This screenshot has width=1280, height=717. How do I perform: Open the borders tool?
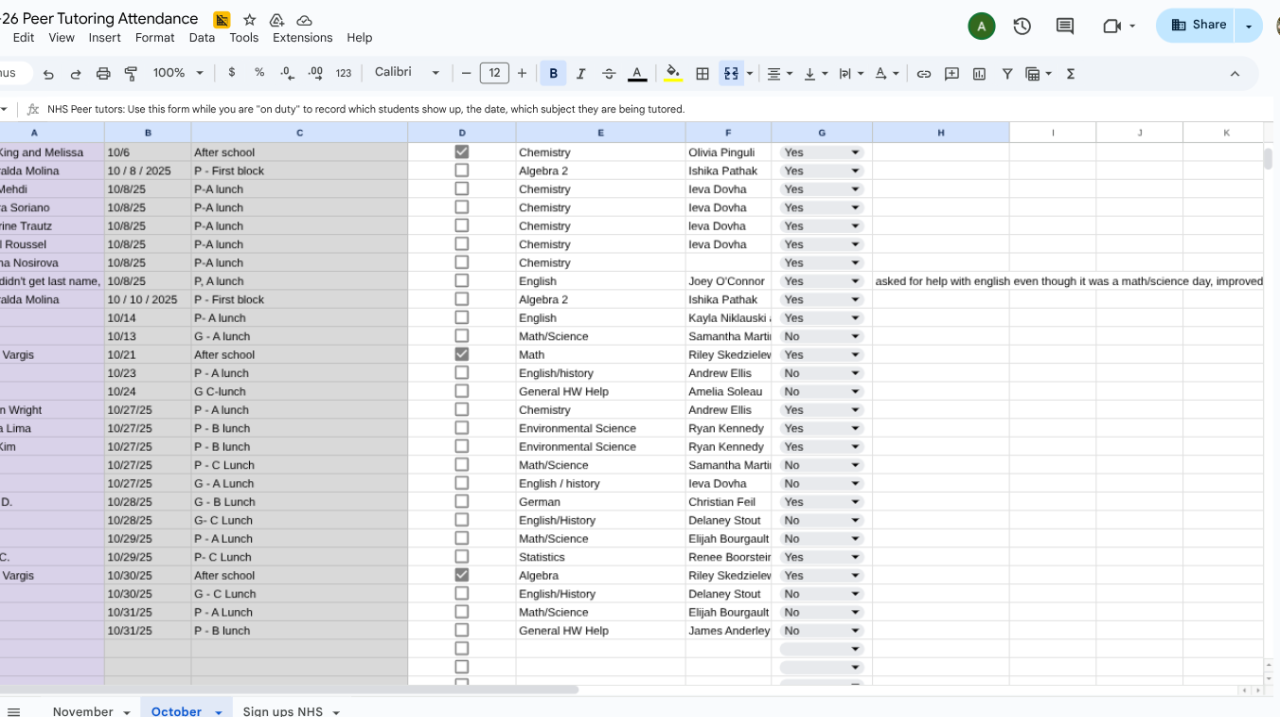click(703, 73)
